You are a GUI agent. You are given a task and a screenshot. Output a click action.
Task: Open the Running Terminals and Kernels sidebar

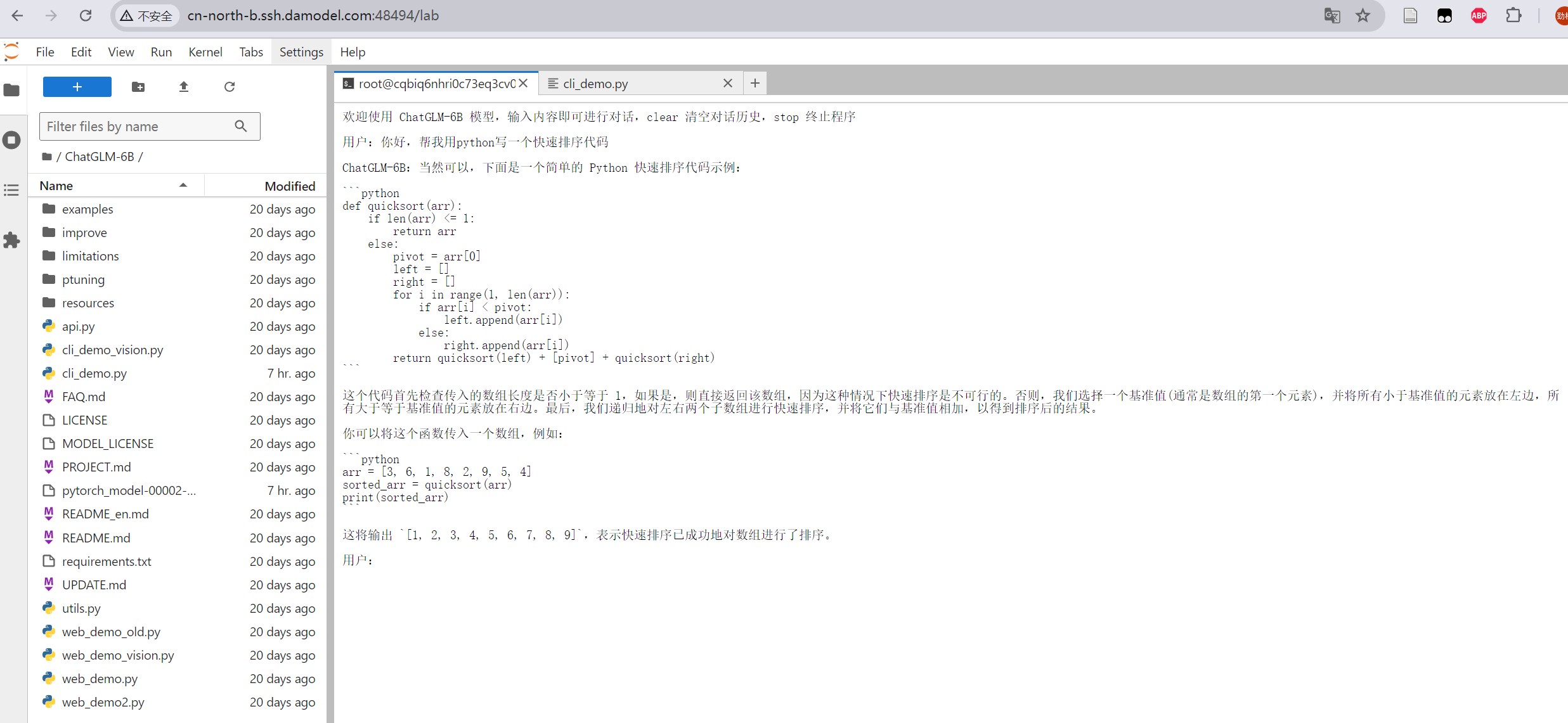[11, 140]
